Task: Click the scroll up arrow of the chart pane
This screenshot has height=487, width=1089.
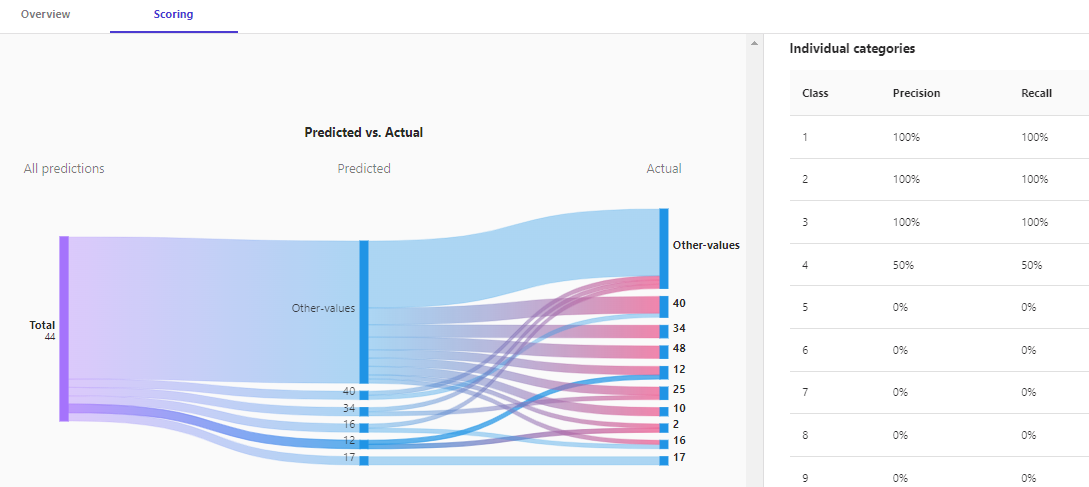Action: pos(753,44)
